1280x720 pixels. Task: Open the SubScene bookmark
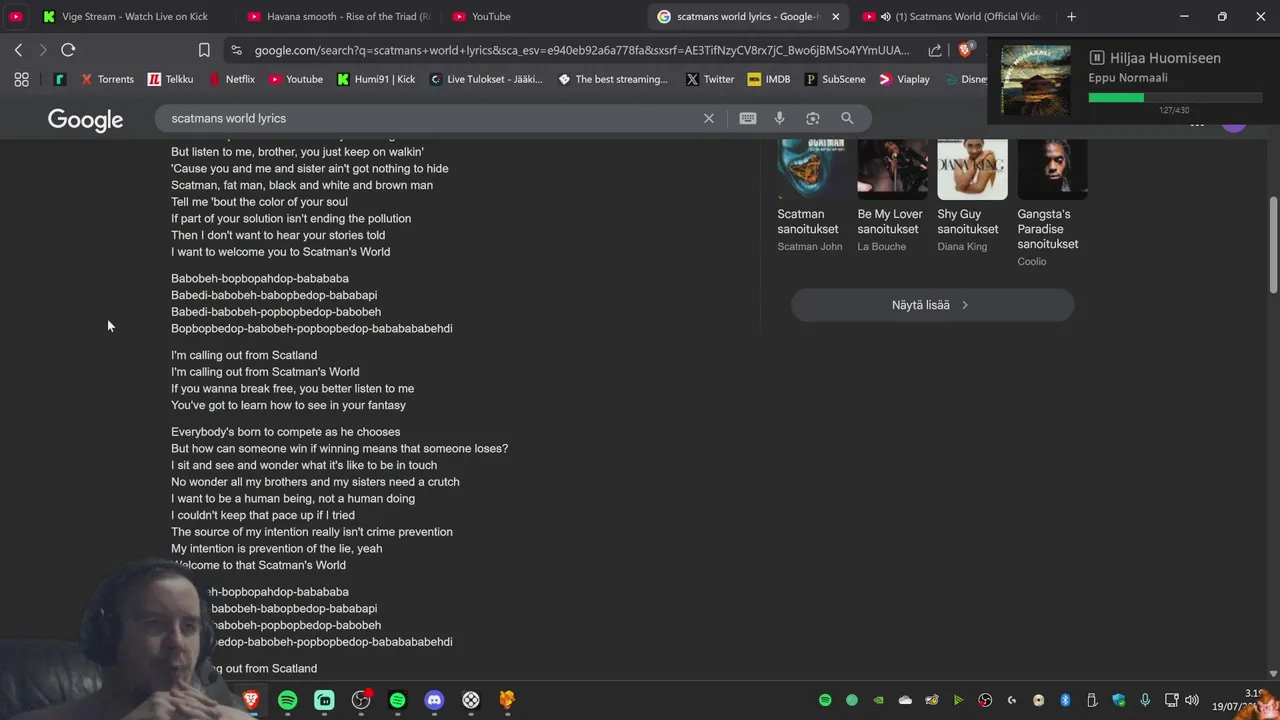click(834, 79)
